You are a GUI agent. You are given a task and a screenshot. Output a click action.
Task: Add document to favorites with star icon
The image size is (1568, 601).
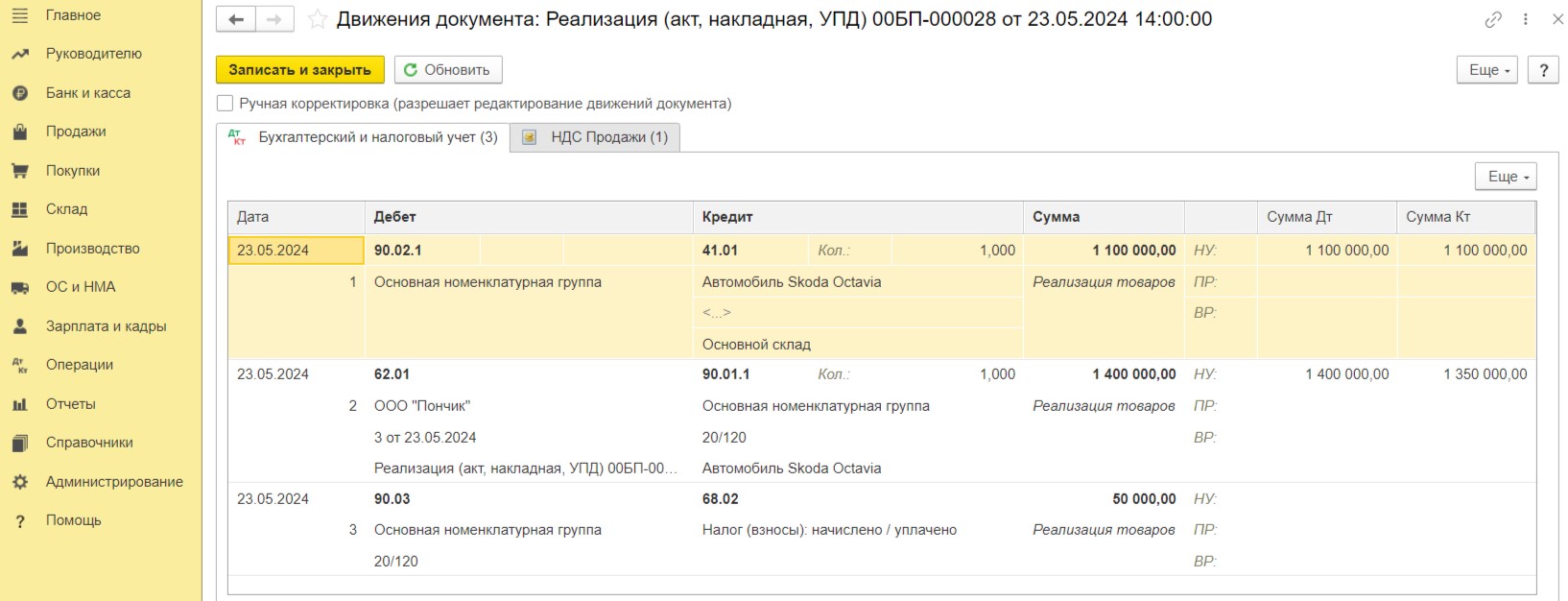tap(318, 19)
